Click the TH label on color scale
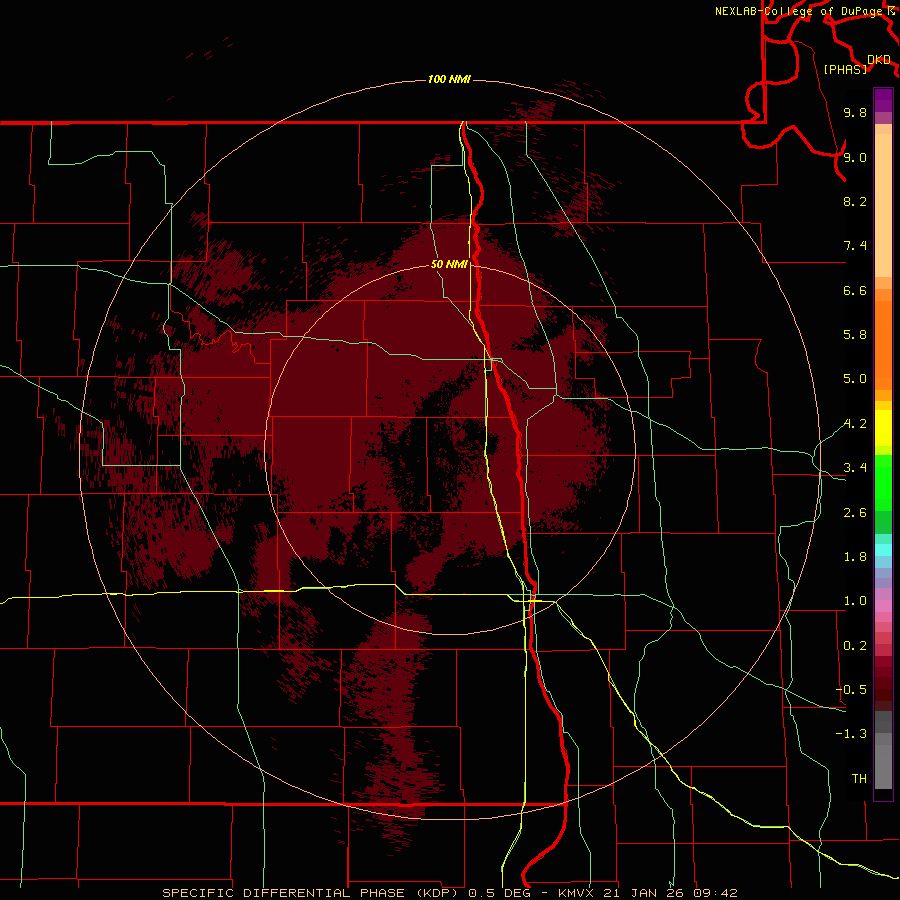This screenshot has width=900, height=900. coord(859,779)
